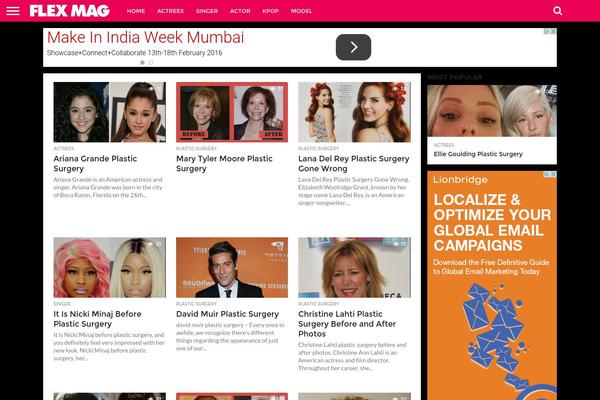The width and height of the screenshot is (600, 400).
Task: Open the KPOP menu item
Action: pos(271,11)
